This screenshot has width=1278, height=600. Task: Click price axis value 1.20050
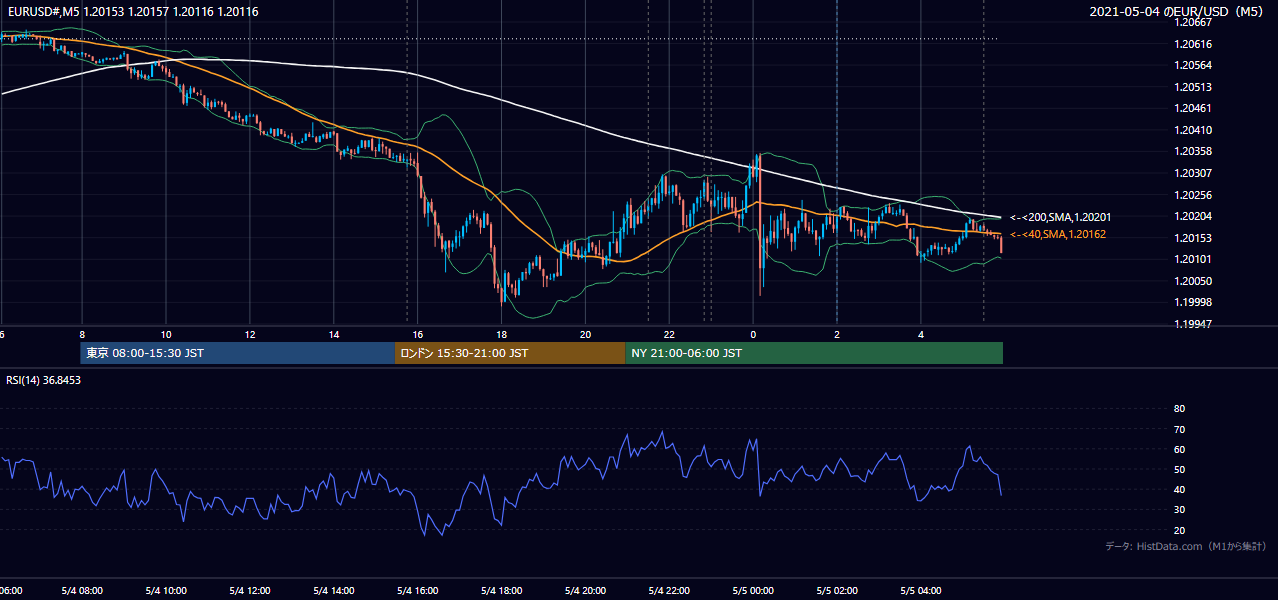tap(1195, 281)
